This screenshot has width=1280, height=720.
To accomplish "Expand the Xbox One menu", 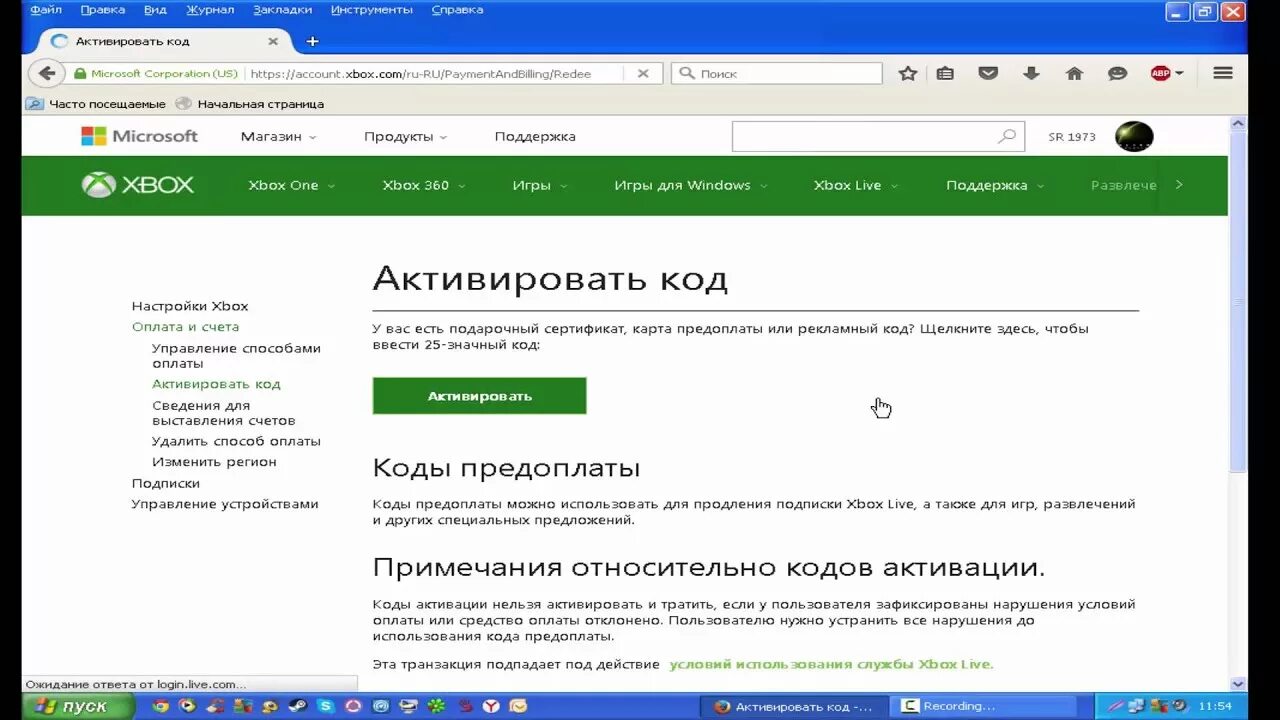I will click(291, 185).
